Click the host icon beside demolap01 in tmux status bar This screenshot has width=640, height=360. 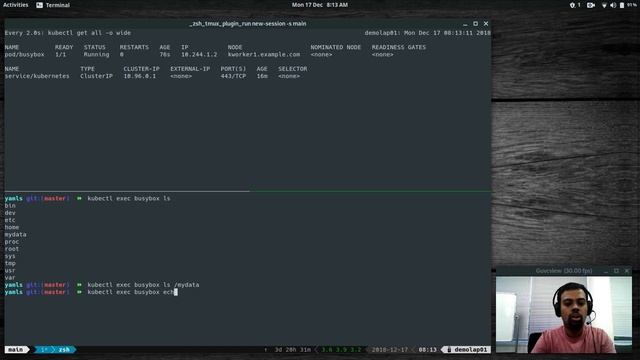click(449, 350)
